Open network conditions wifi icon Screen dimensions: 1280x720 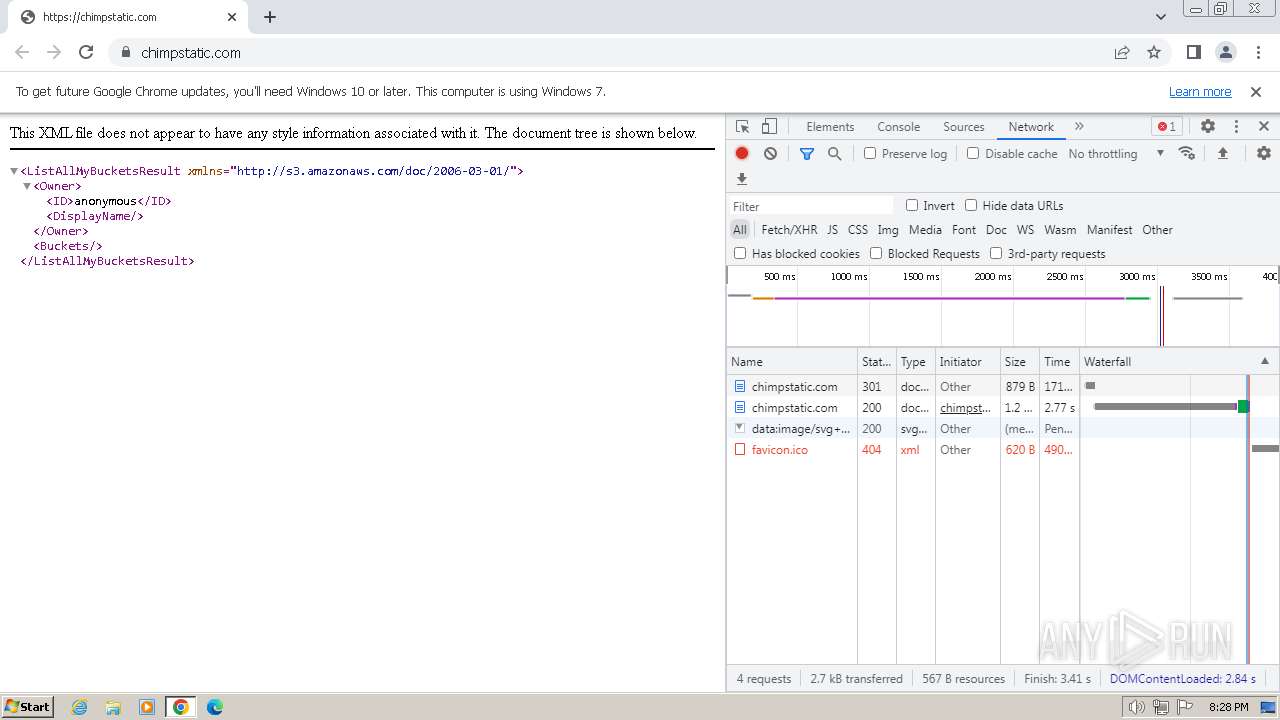coord(1187,154)
